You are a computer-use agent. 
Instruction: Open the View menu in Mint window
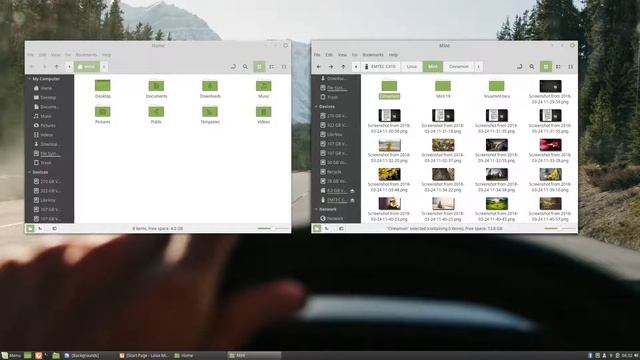(342, 55)
